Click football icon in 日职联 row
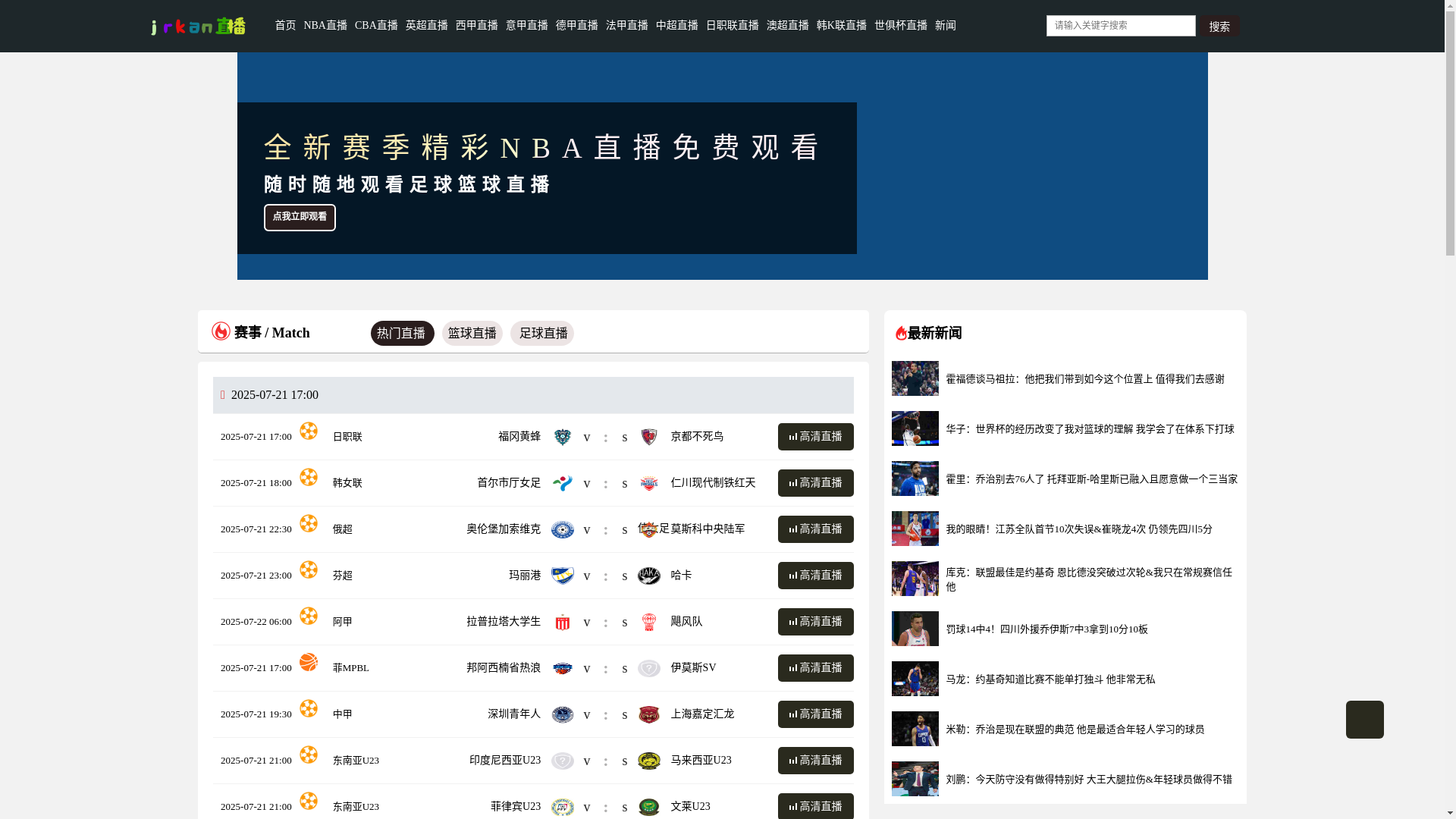Image resolution: width=1456 pixels, height=819 pixels. click(309, 431)
